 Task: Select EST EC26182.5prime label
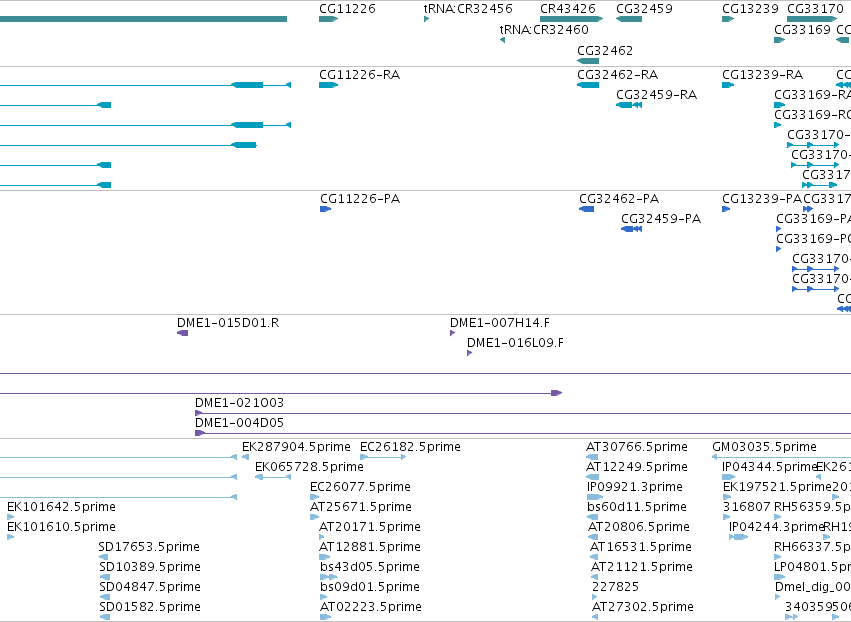pos(410,447)
